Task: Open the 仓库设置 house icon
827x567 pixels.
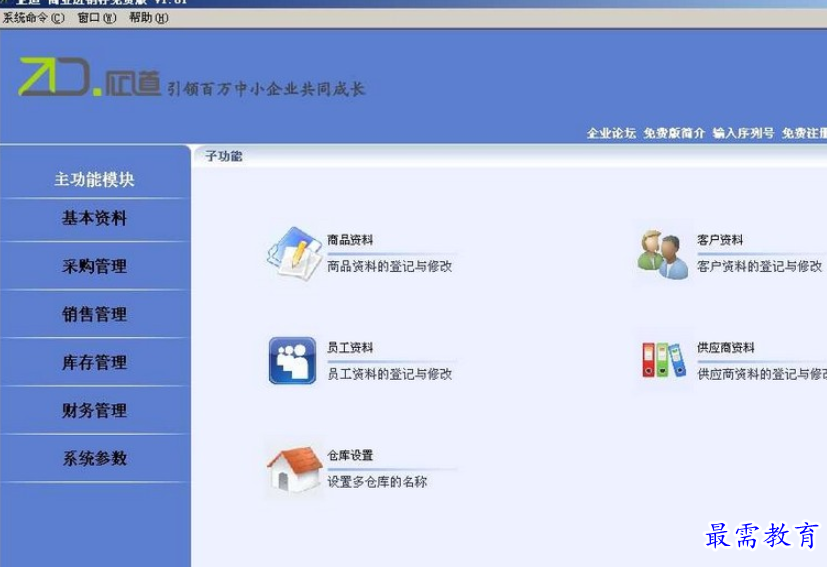Action: [294, 469]
